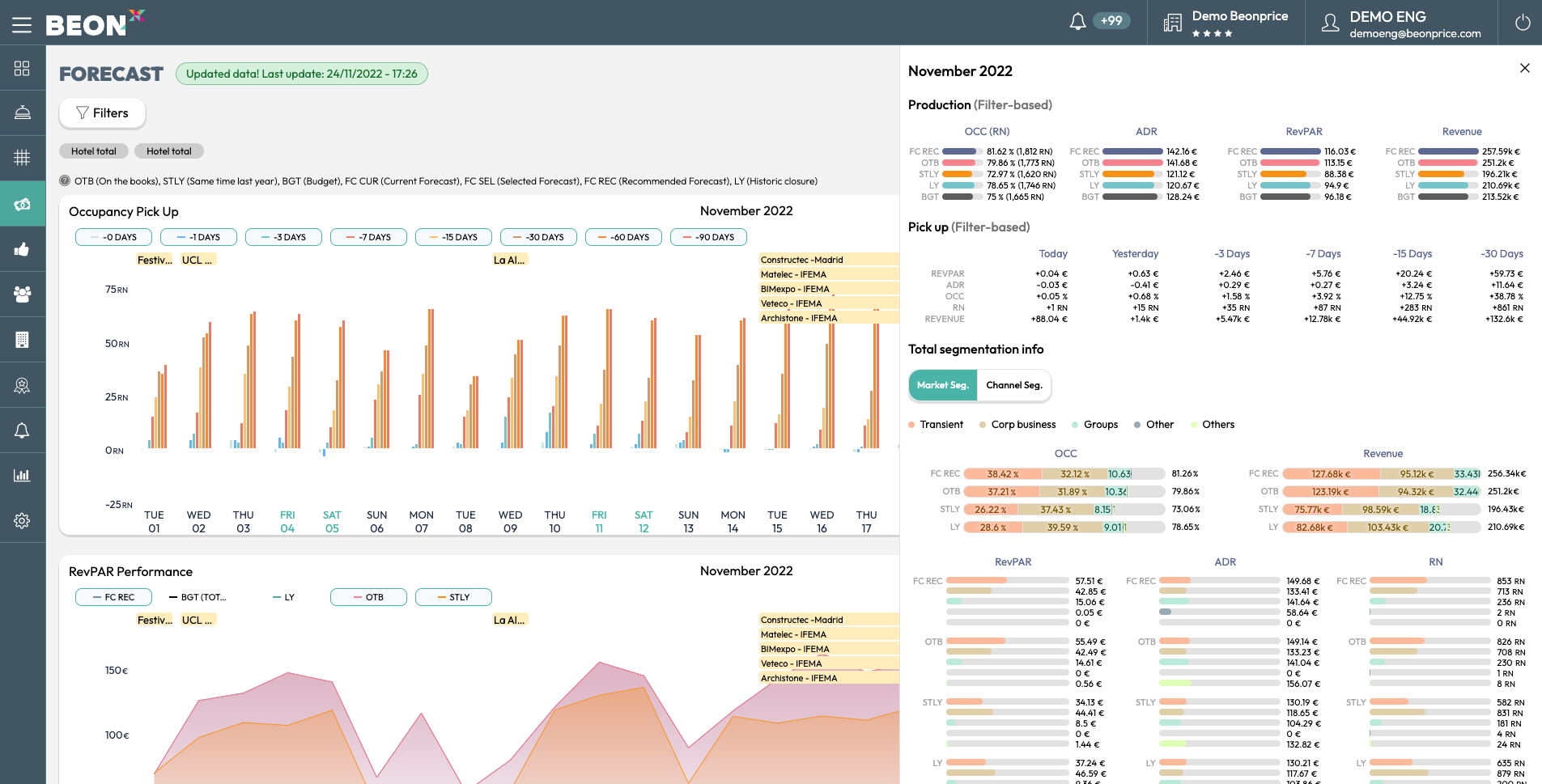Viewport: 1542px width, 784px height.
Task: Click Constructec -Madrid event in Occupancy Pick Up
Action: tap(829, 260)
